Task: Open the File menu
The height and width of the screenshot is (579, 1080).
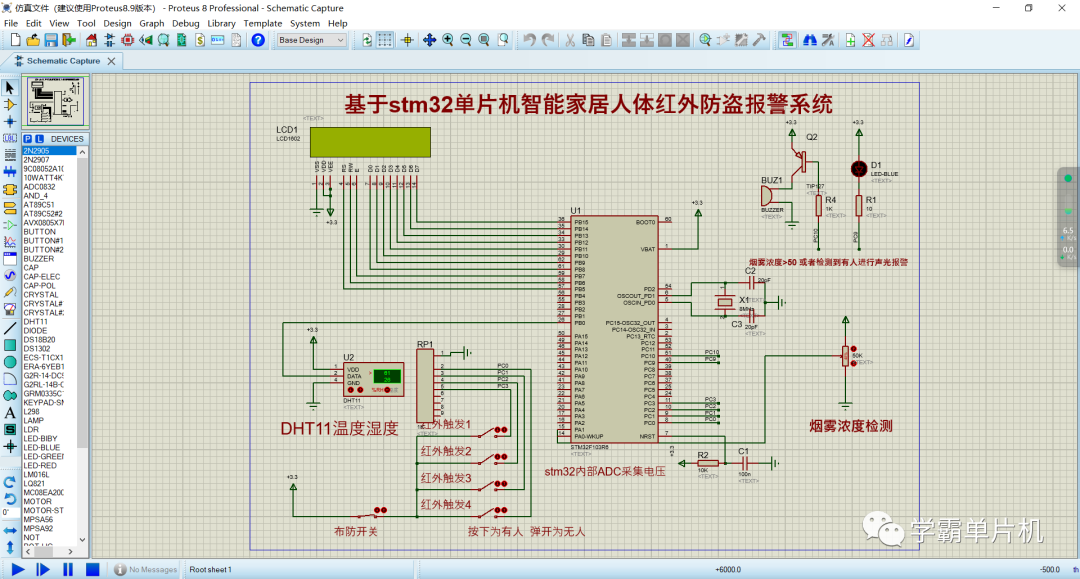Action: (x=11, y=23)
